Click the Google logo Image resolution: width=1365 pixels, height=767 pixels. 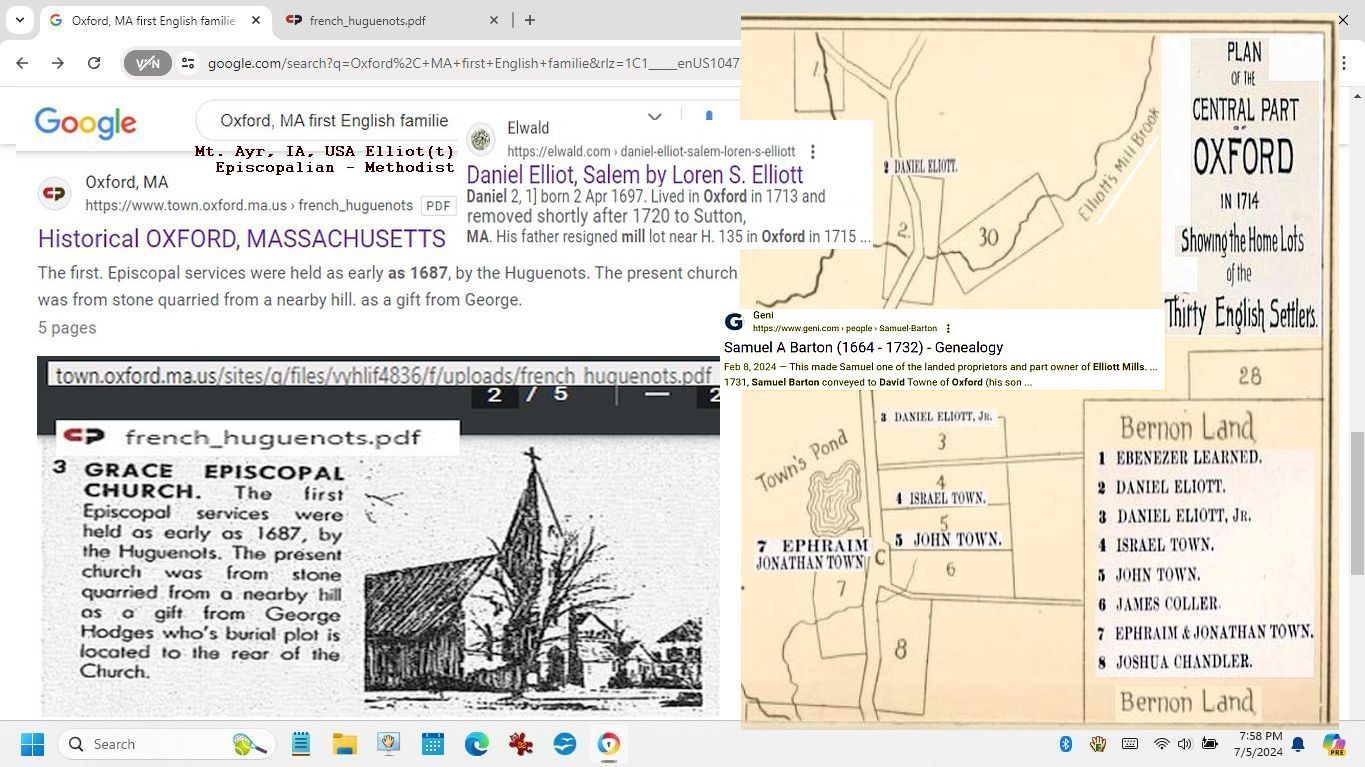point(85,122)
